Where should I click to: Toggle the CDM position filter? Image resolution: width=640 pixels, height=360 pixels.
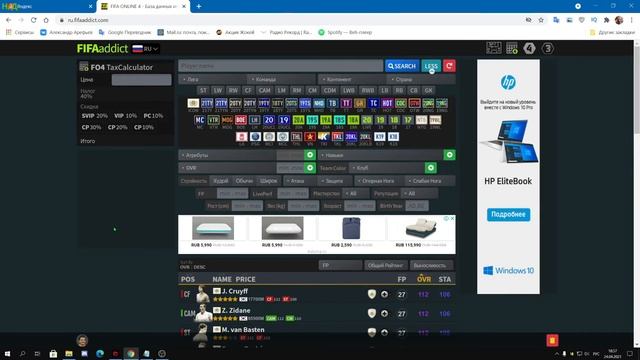click(x=329, y=90)
